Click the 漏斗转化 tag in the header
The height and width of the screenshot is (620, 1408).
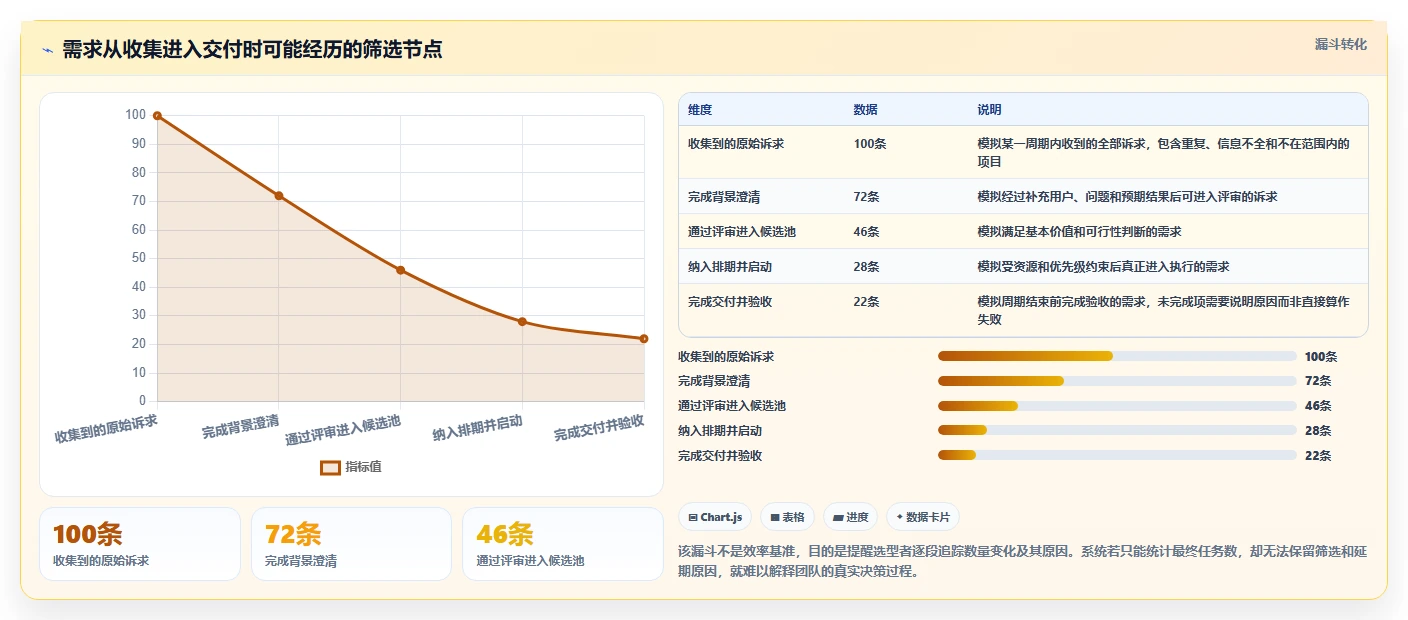tap(1340, 44)
